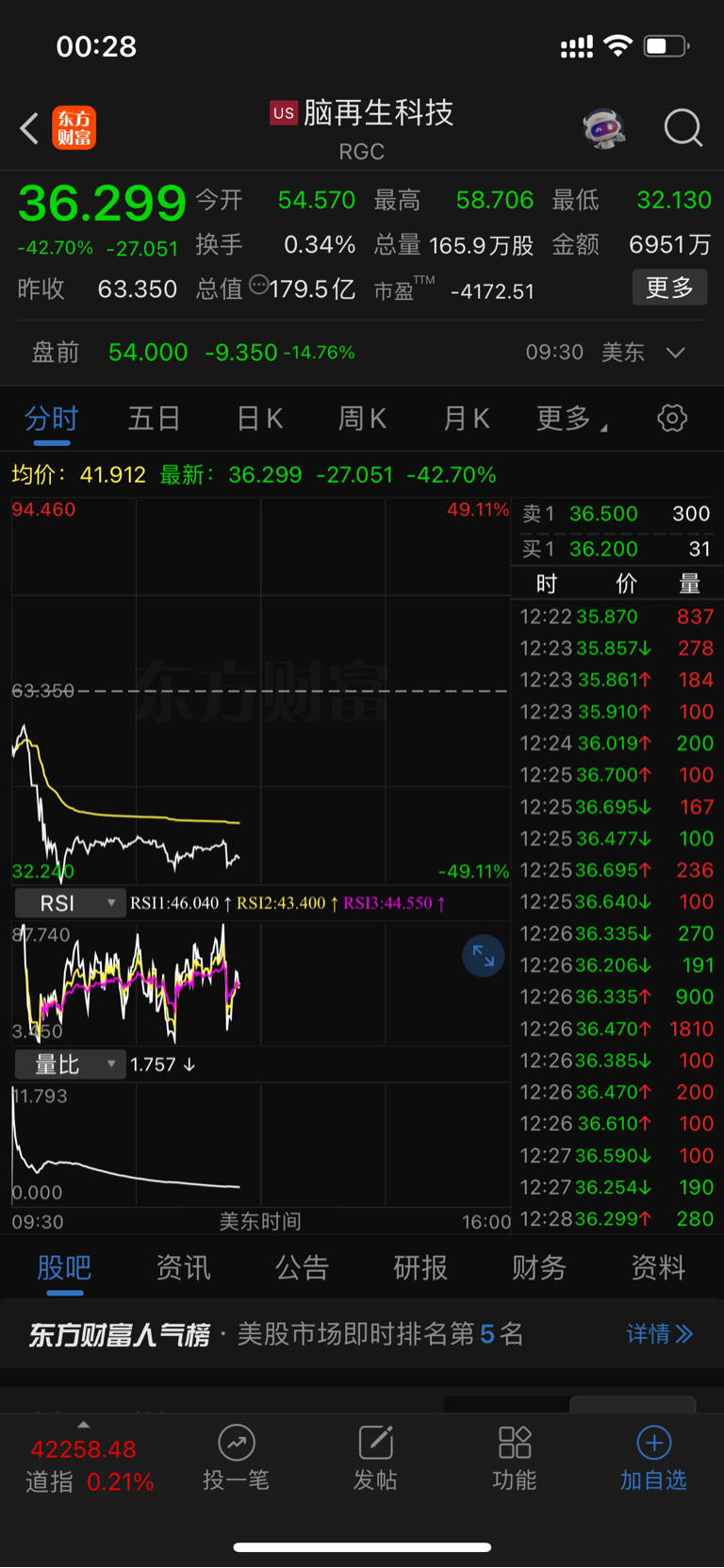The height and width of the screenshot is (1568, 724).
Task: Tap the 金额 6951万 value
Action: [x=670, y=245]
